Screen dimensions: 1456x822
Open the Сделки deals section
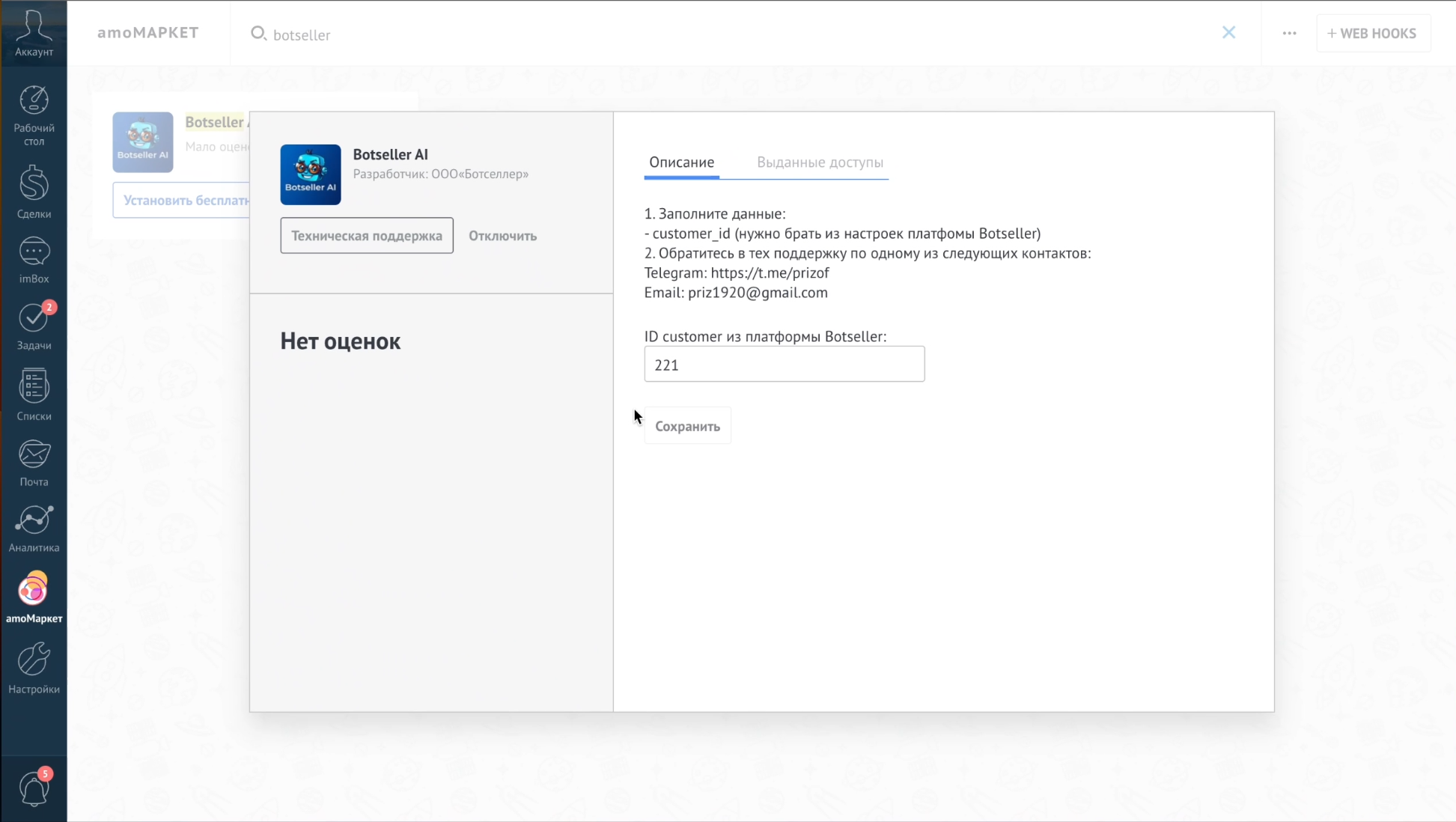34,192
